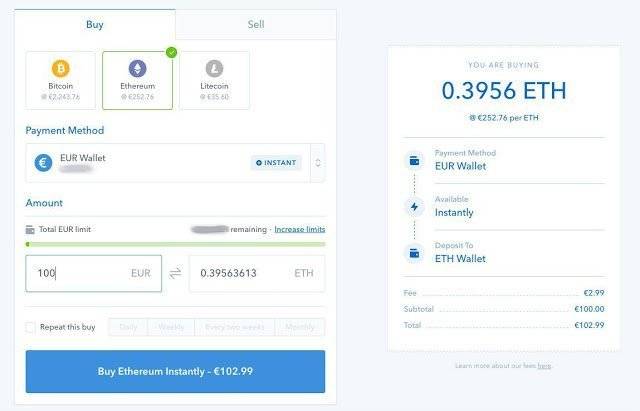Viewport: 640px width, 411px height.
Task: Click the €252.76 per ETH rate text
Action: pos(504,118)
